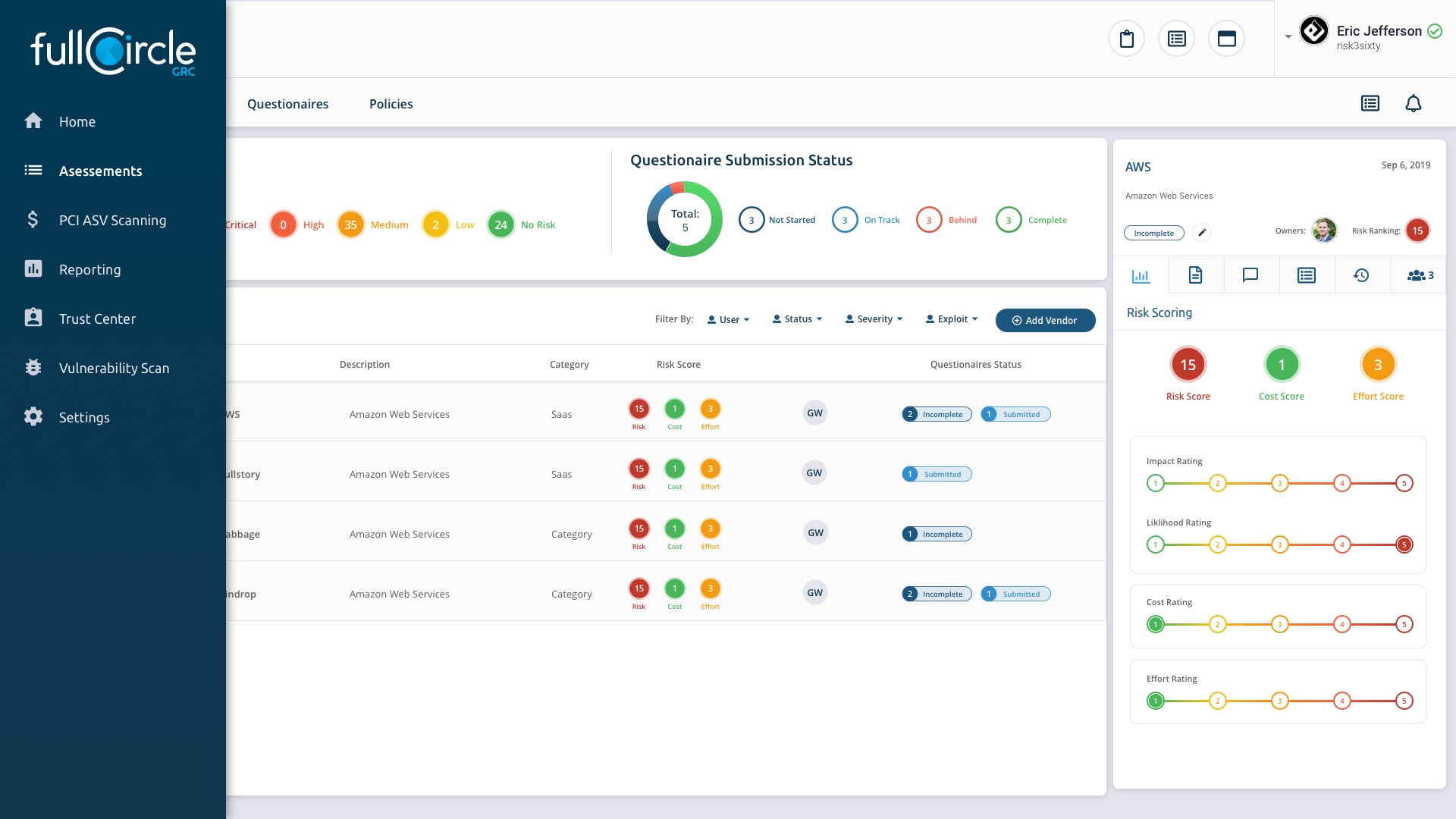Viewport: 1456px width, 819px height.
Task: Open the comments tab in AWS panel
Action: pyautogui.click(x=1250, y=275)
